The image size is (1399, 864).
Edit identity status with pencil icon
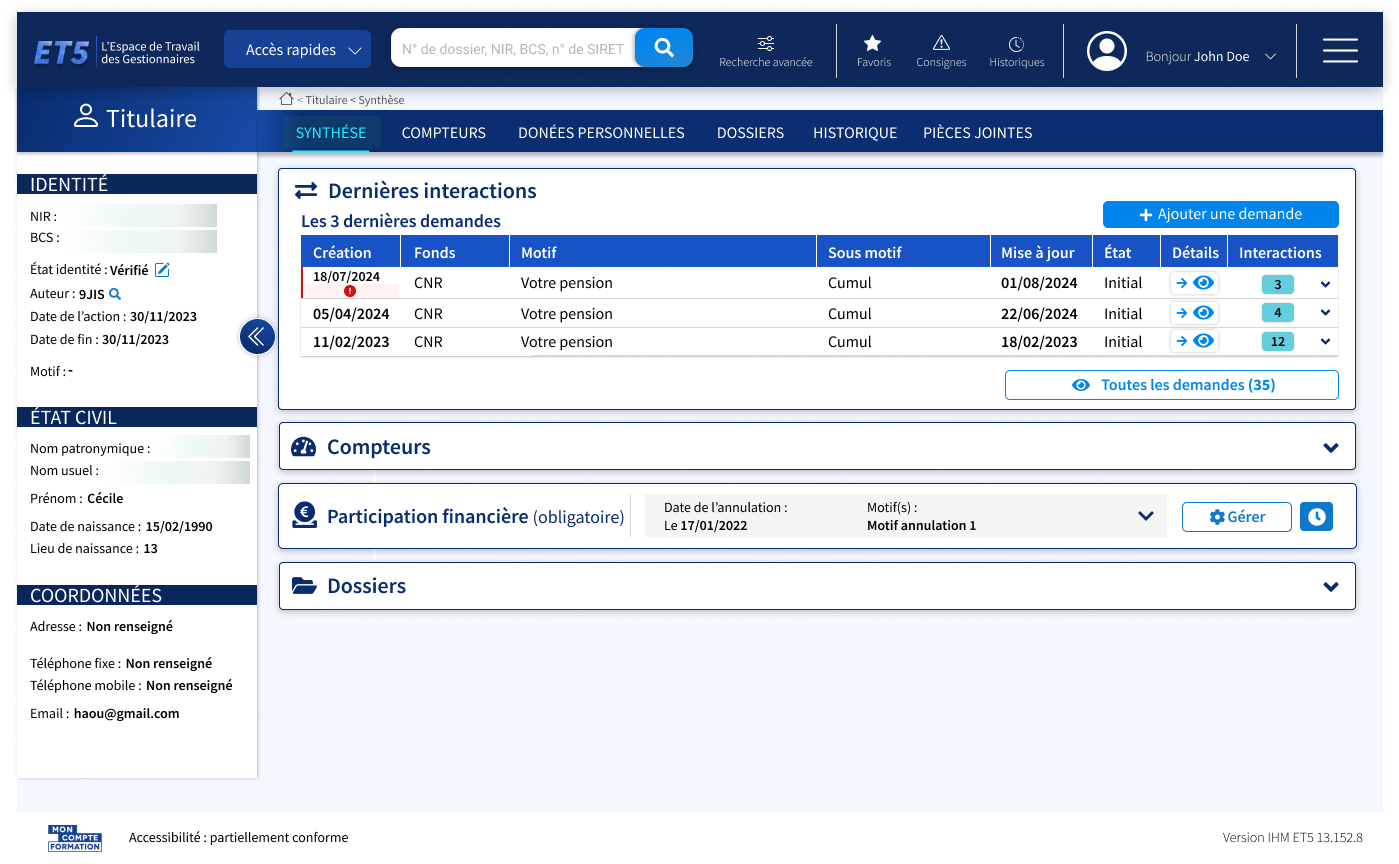(x=162, y=270)
